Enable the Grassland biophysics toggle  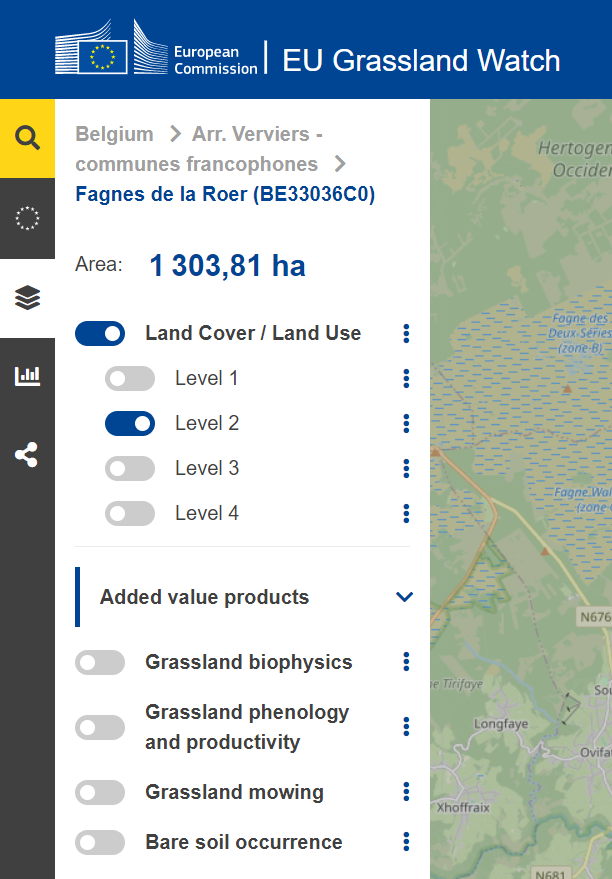point(100,663)
